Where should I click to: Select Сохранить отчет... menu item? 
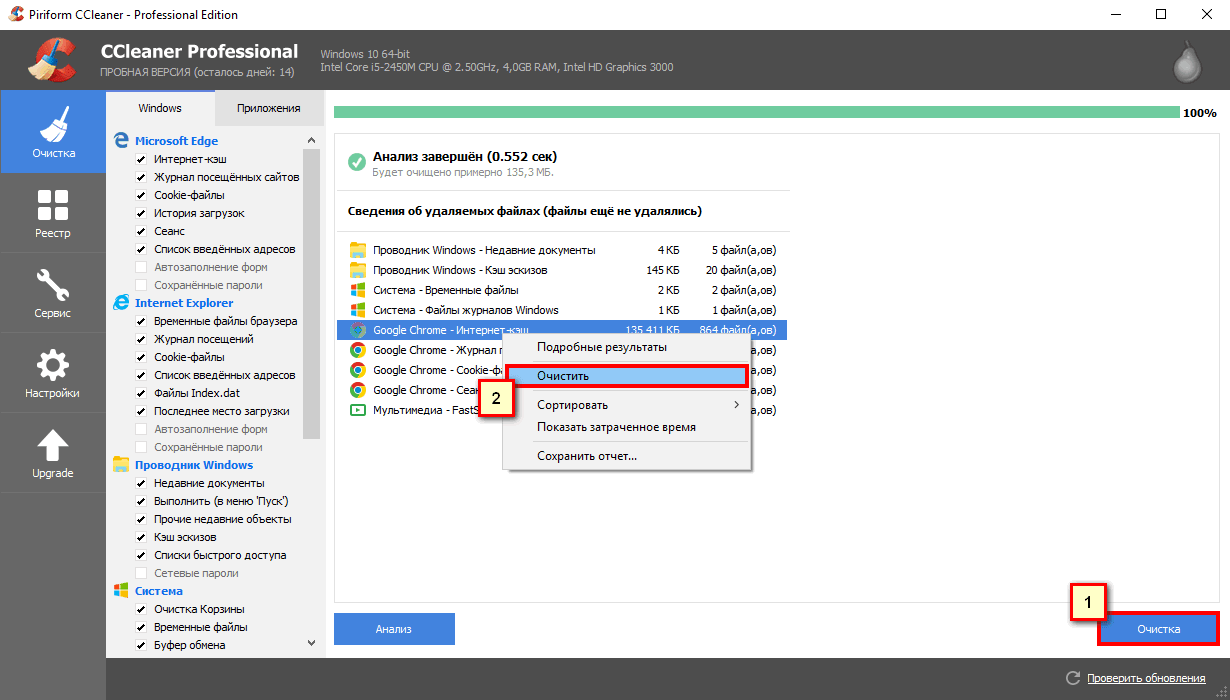629,456
